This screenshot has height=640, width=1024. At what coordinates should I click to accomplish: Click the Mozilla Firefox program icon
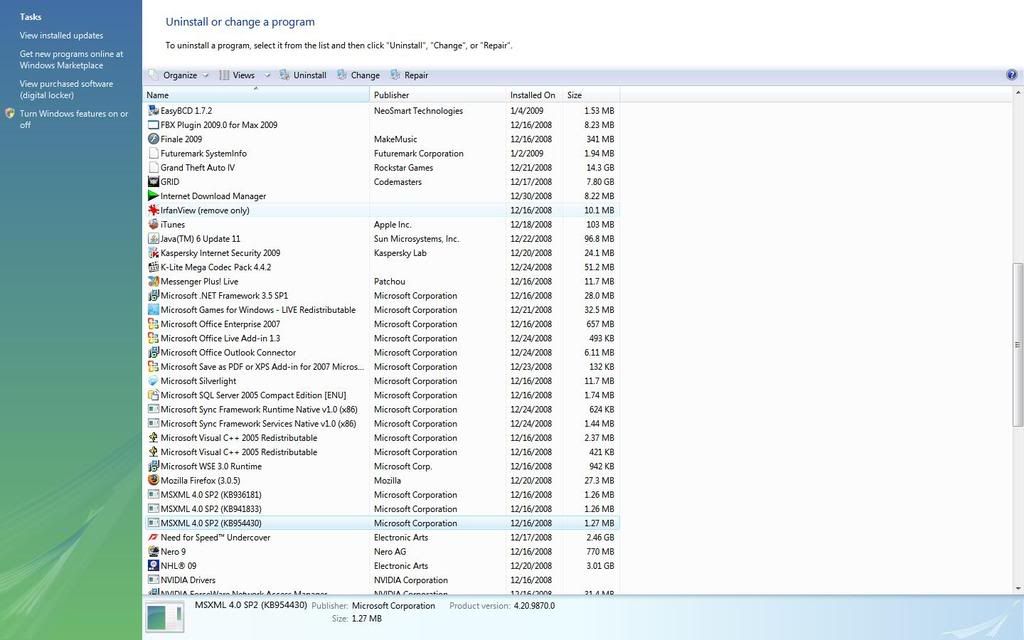[153, 480]
